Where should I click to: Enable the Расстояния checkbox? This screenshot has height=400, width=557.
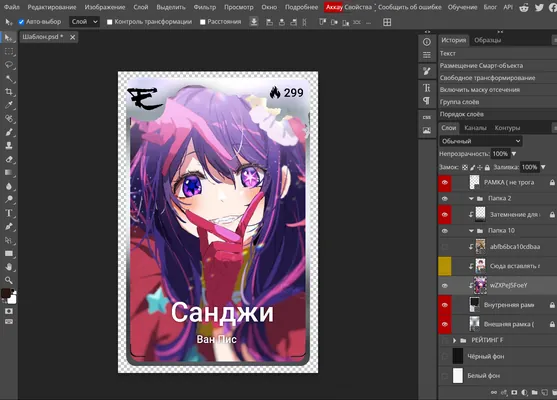click(x=203, y=22)
